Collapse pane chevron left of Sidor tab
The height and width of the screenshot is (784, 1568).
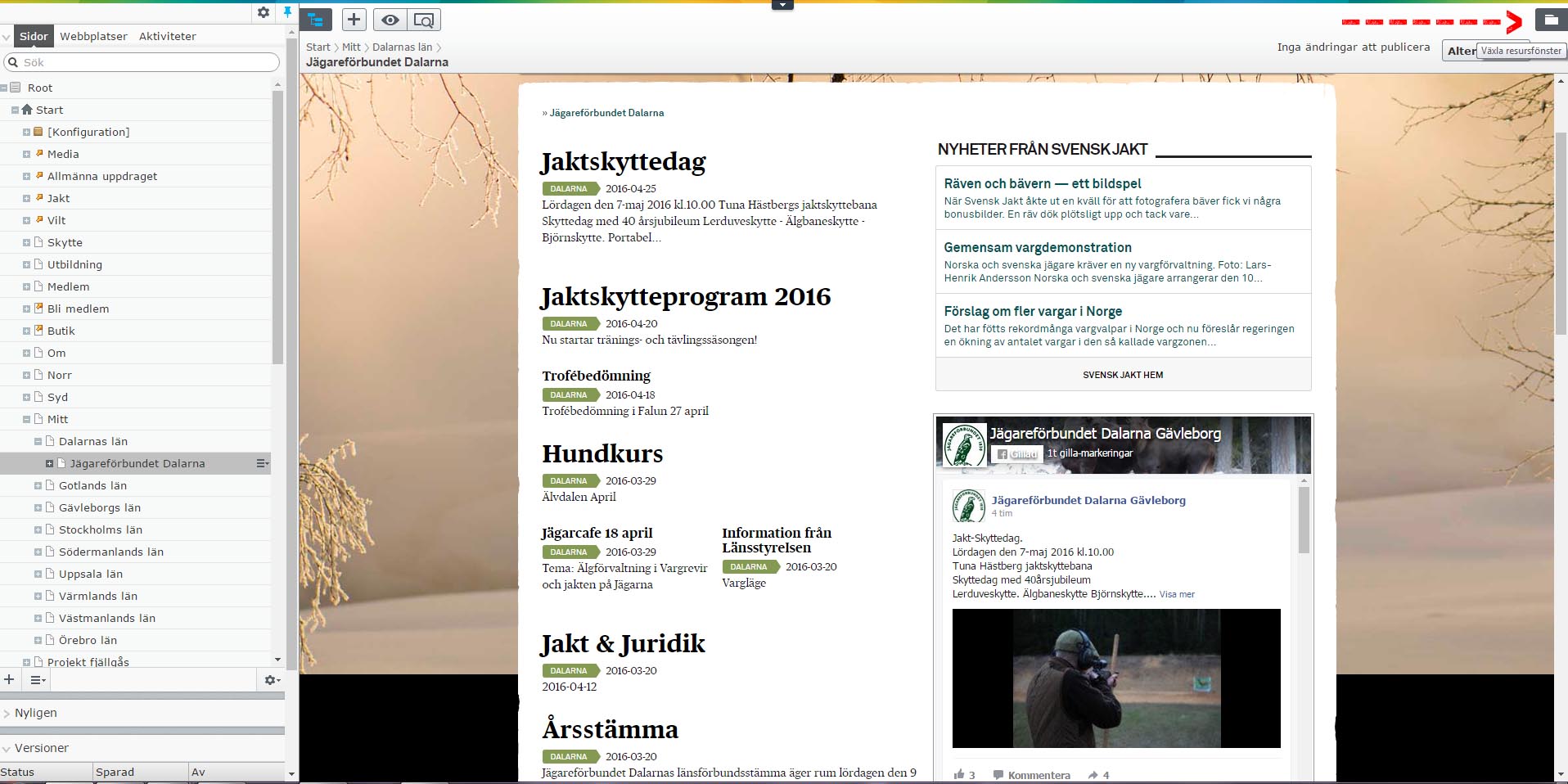(7, 37)
